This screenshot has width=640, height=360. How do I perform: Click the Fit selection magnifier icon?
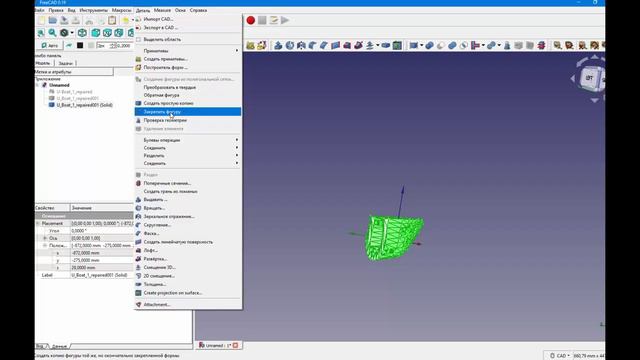pos(52,33)
